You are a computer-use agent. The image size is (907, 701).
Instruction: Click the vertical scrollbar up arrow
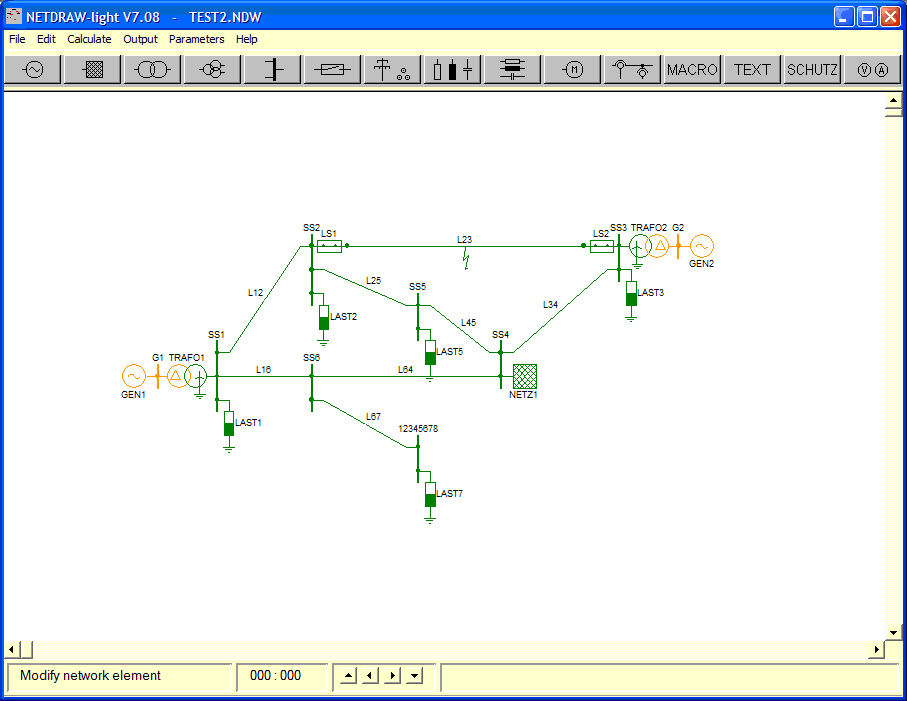point(893,101)
